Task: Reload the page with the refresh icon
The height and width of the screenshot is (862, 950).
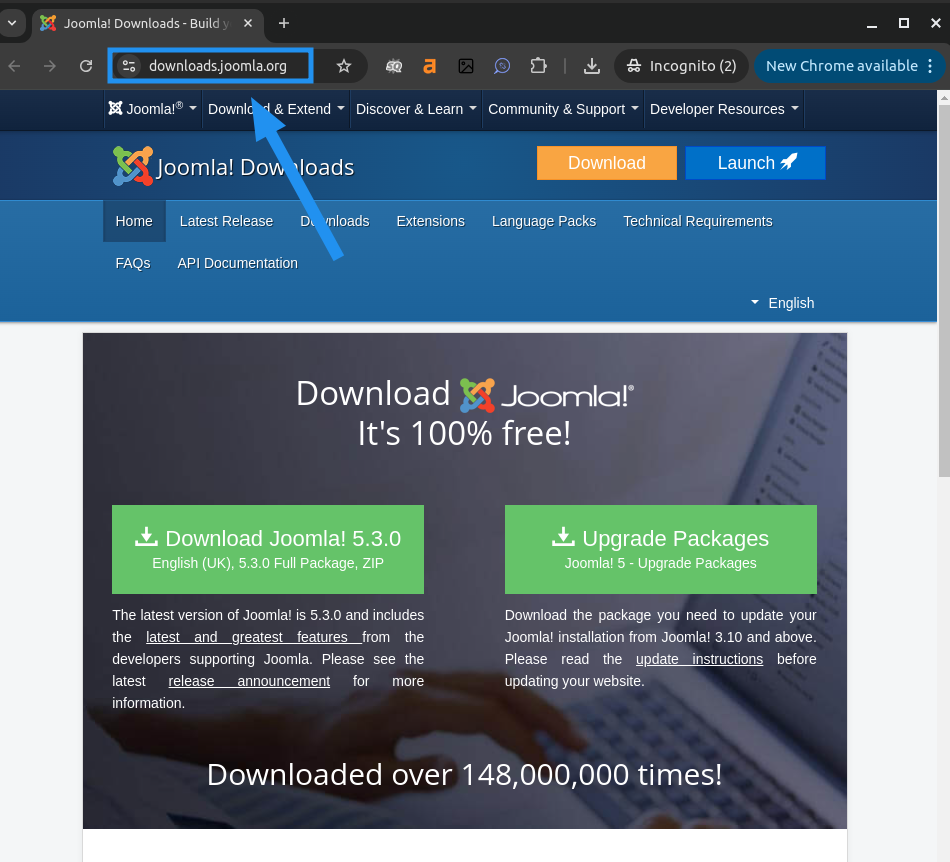Action: click(86, 66)
